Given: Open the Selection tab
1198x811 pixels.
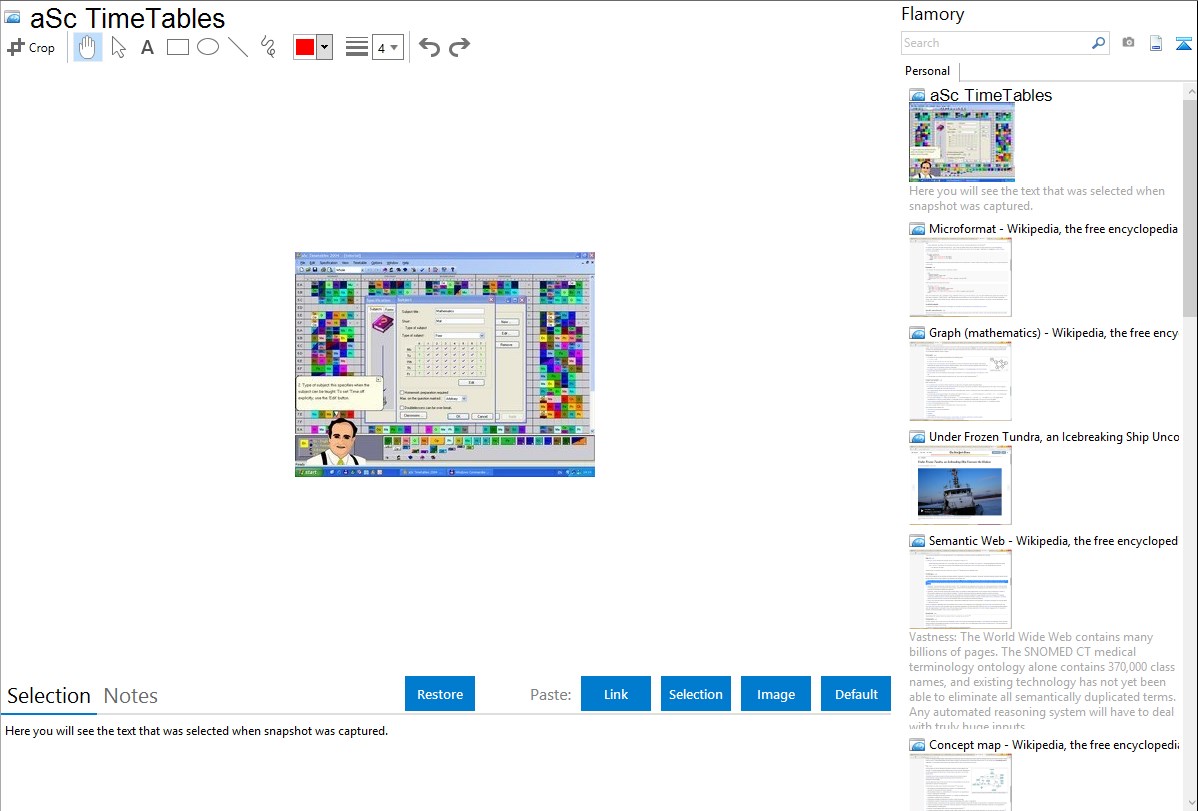Looking at the screenshot, I should (49, 696).
